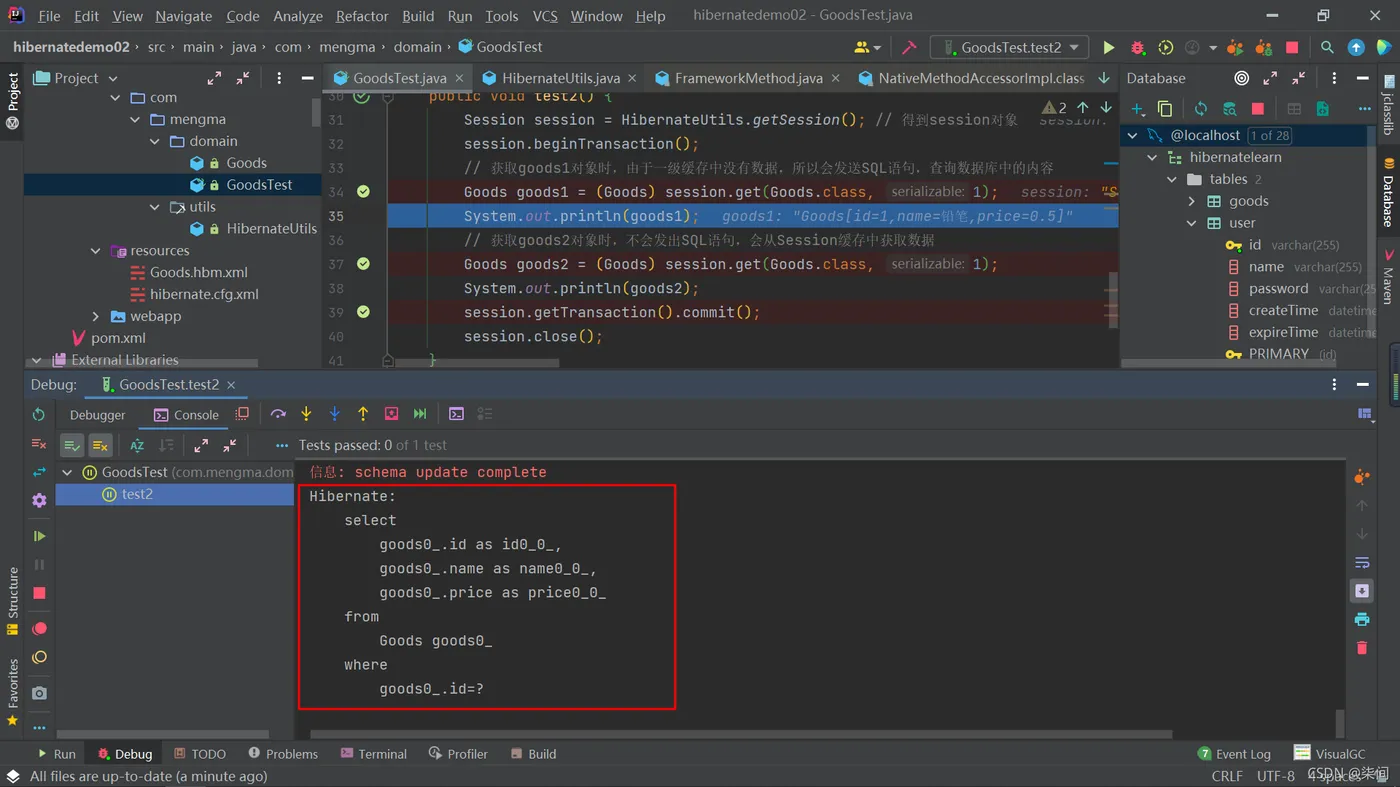The height and width of the screenshot is (787, 1400).
Task: Collapse the hibernatelearn schema node
Action: pyautogui.click(x=1152, y=157)
